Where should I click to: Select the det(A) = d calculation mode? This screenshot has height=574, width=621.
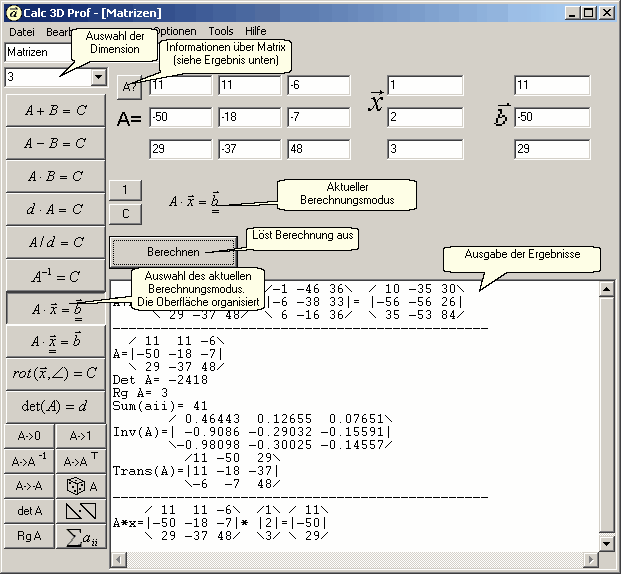click(55, 406)
